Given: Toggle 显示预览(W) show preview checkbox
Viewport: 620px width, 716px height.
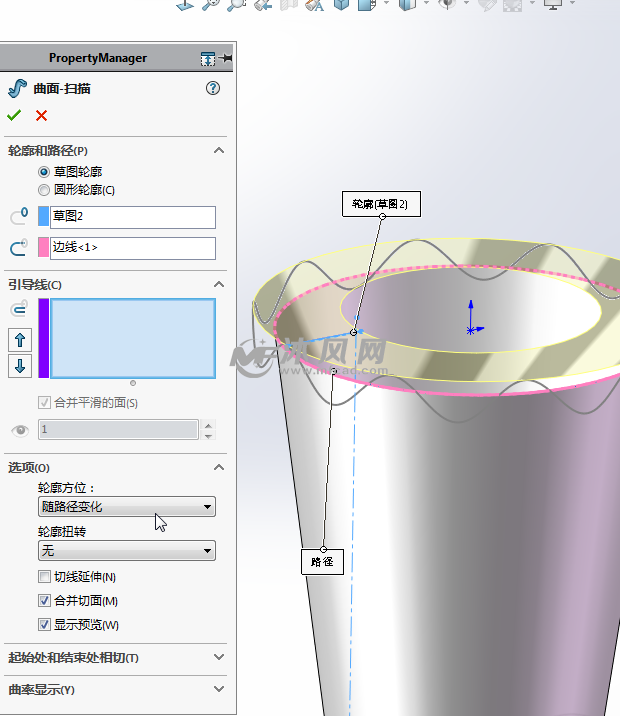Looking at the screenshot, I should point(44,624).
